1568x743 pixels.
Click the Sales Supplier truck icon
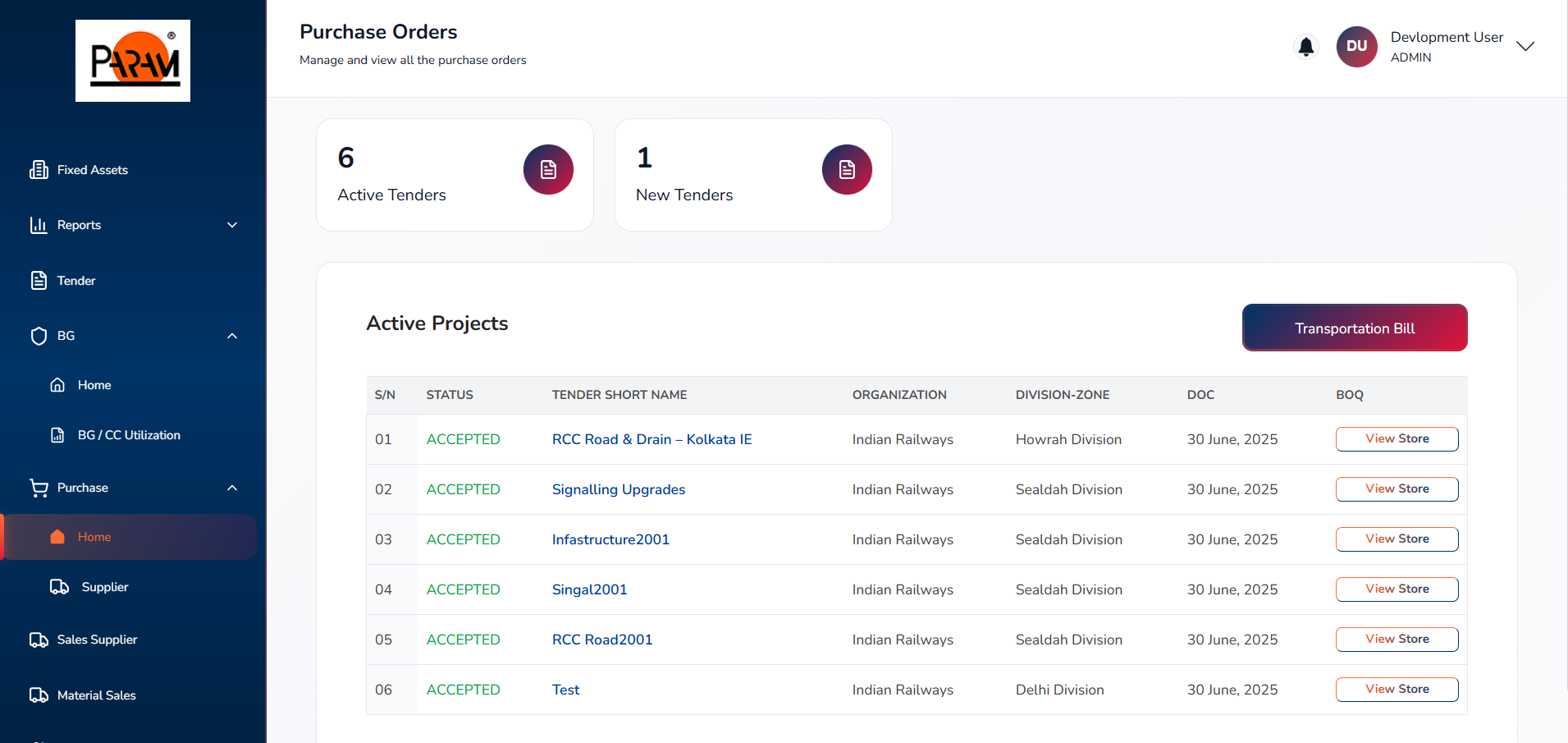tap(39, 640)
